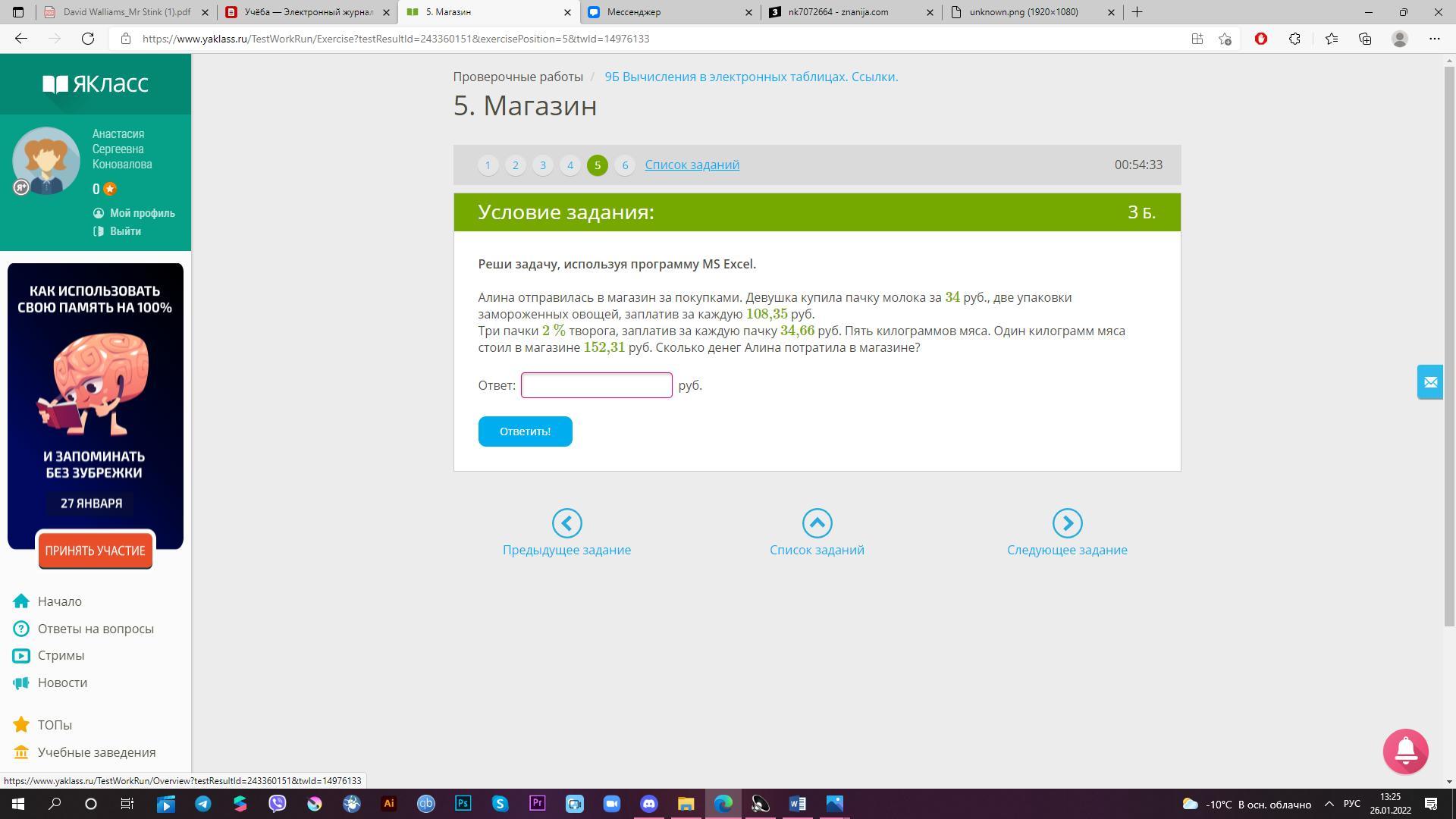Switch to the Мессенджер browser tab
The image size is (1456, 819).
(x=667, y=12)
